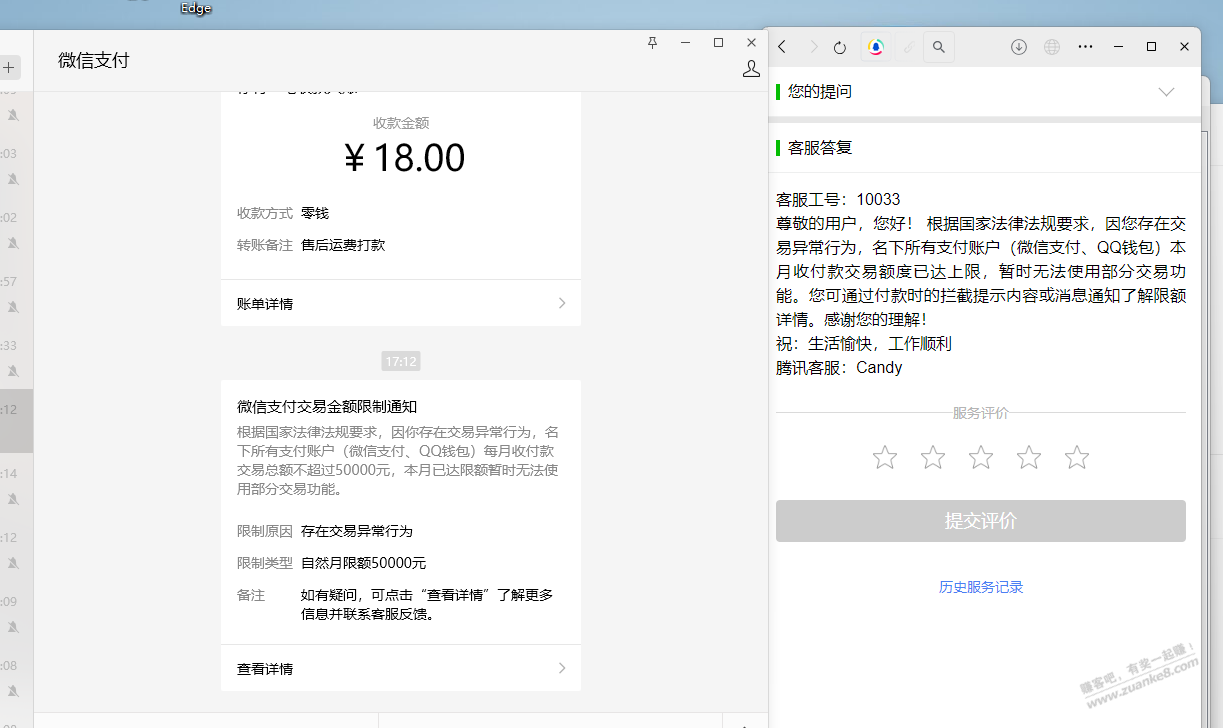Go forward in the customer service browser window

tap(813, 47)
